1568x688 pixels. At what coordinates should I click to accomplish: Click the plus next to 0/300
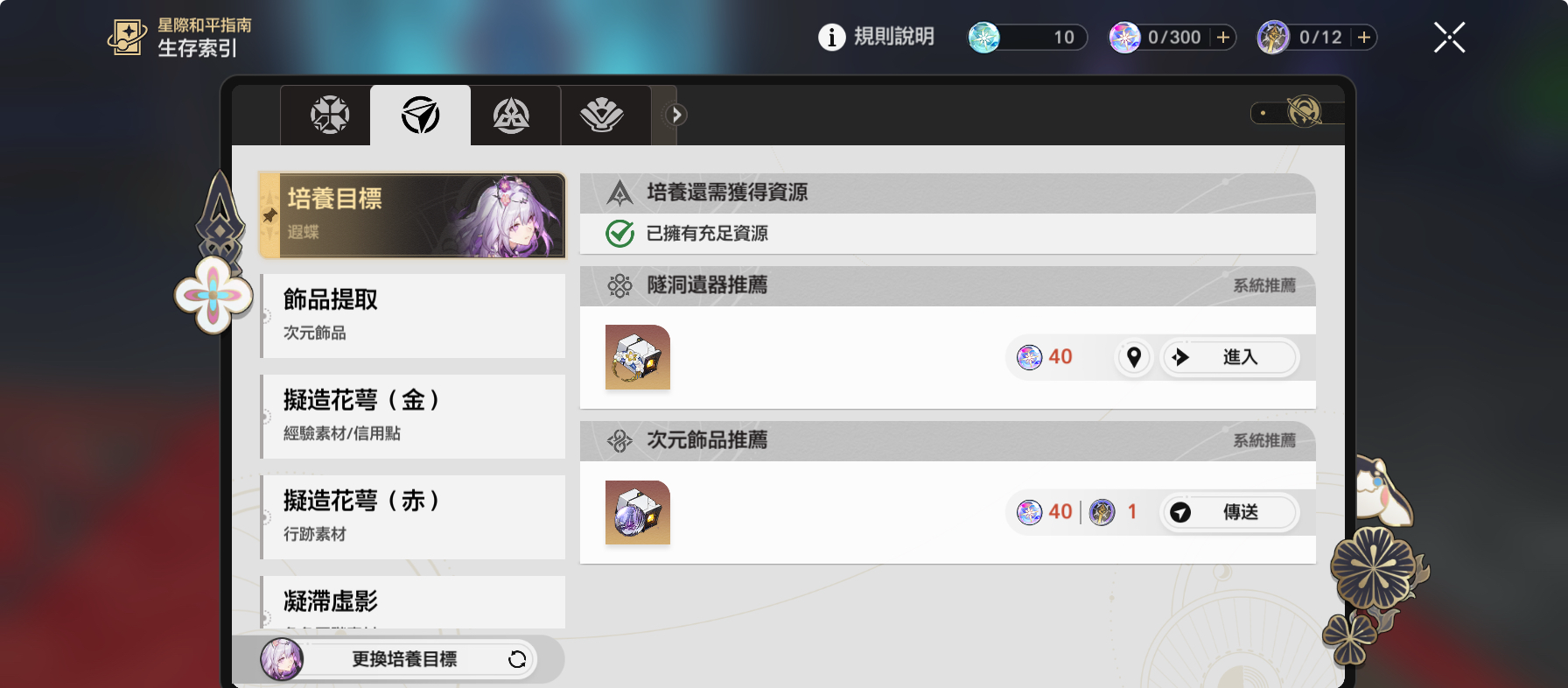coord(1223,37)
